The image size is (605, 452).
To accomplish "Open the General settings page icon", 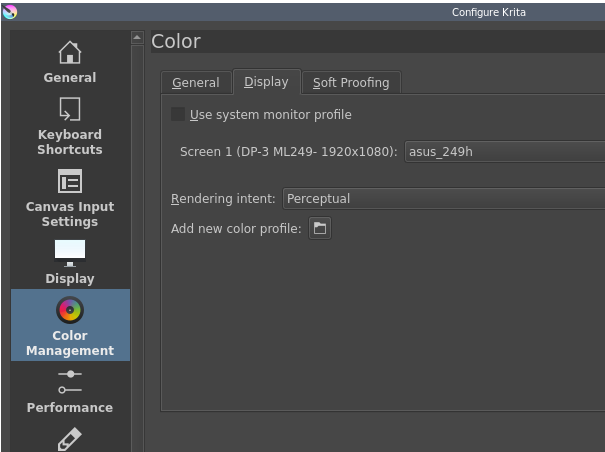I will click(70, 52).
